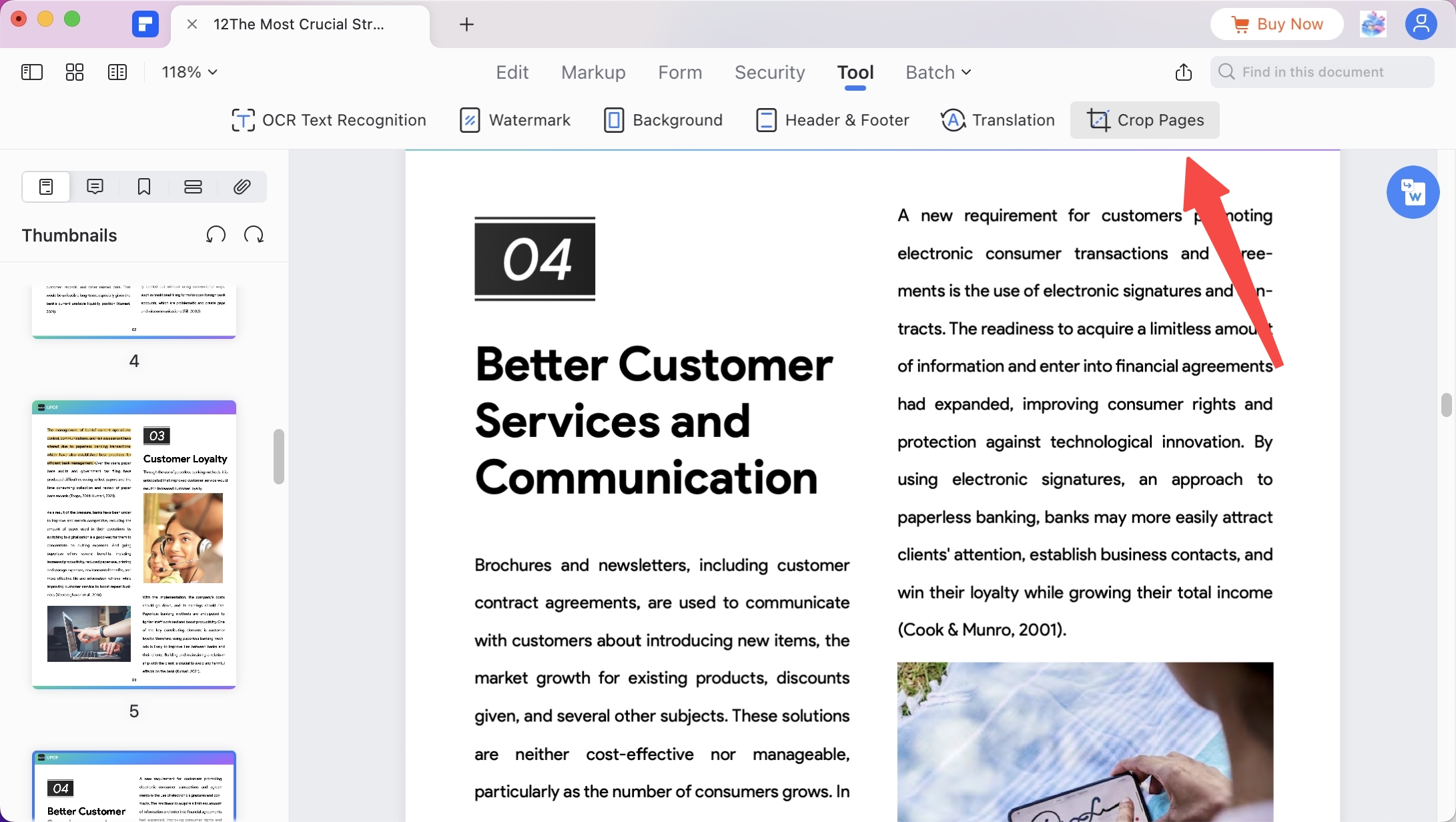Rotate thumbnails counterclockwise
This screenshot has width=1456, height=822.
coord(216,235)
